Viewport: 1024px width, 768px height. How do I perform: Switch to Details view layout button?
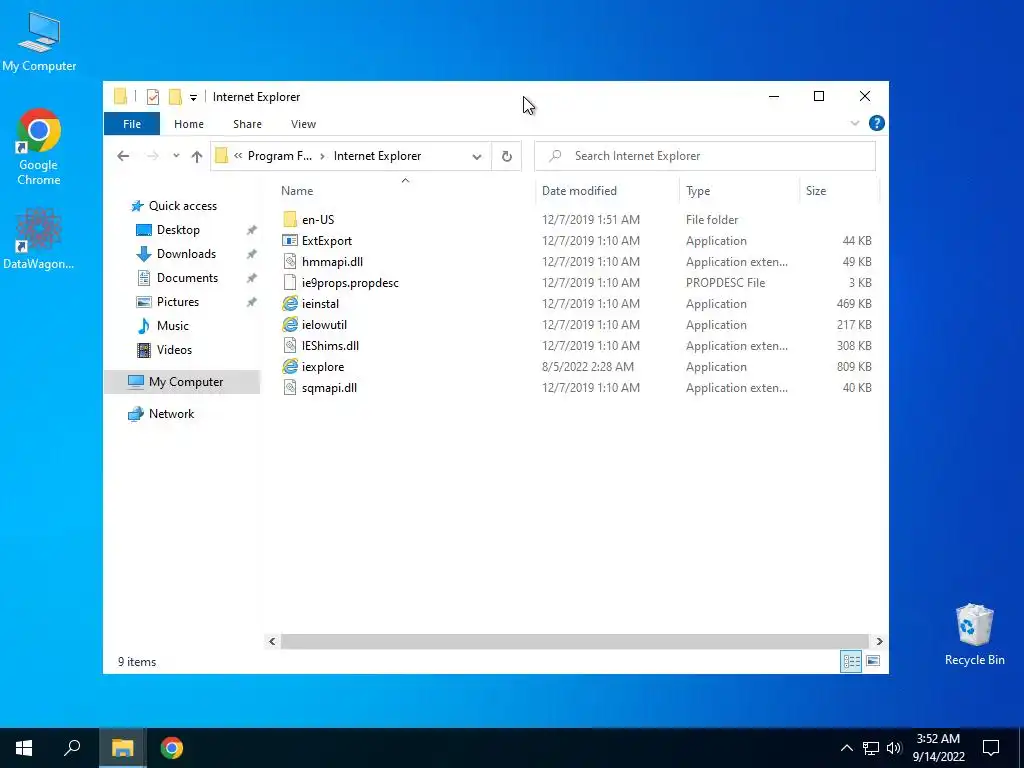(x=851, y=662)
